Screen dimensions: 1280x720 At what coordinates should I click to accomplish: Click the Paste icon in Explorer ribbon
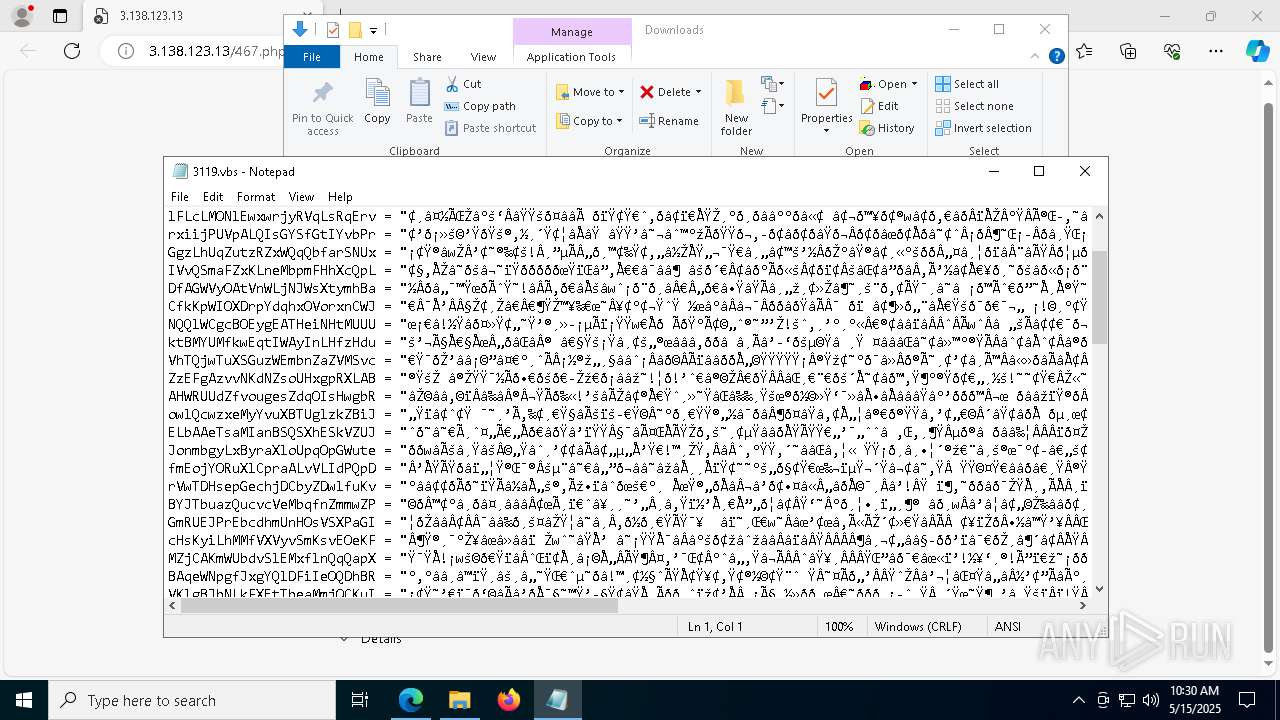(419, 101)
